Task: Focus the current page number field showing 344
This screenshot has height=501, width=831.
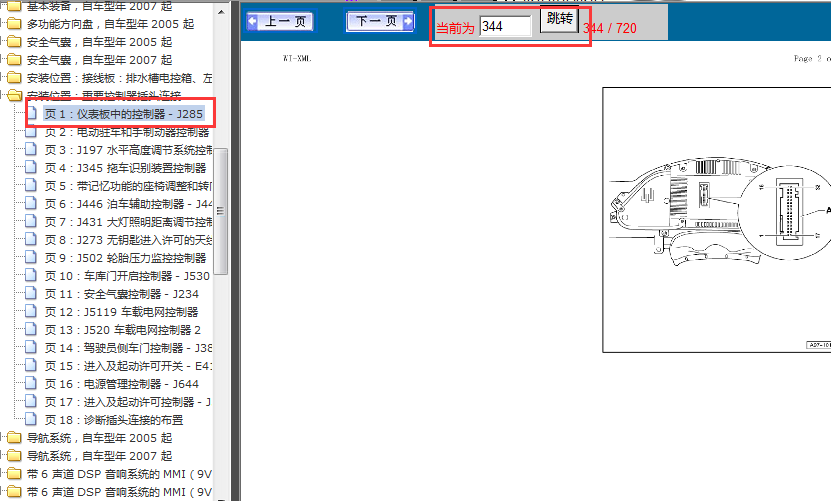Action: 505,27
